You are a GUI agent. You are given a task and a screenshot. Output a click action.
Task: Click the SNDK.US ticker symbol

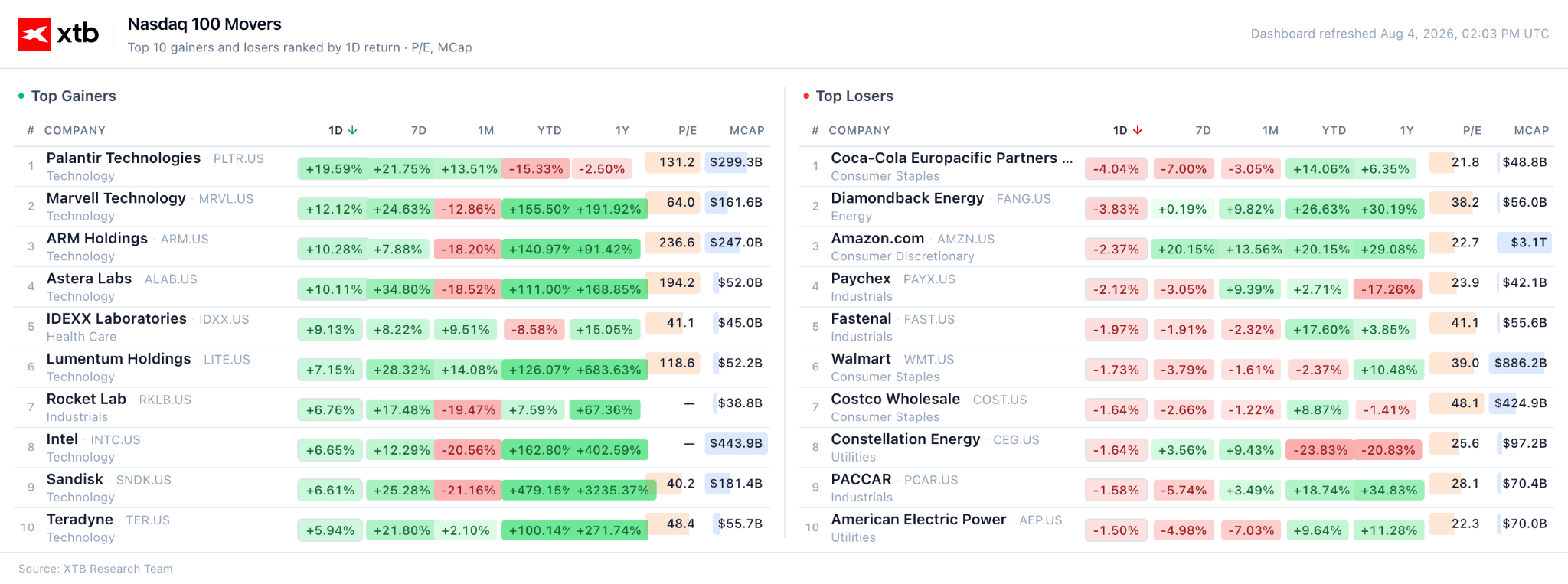tap(143, 480)
